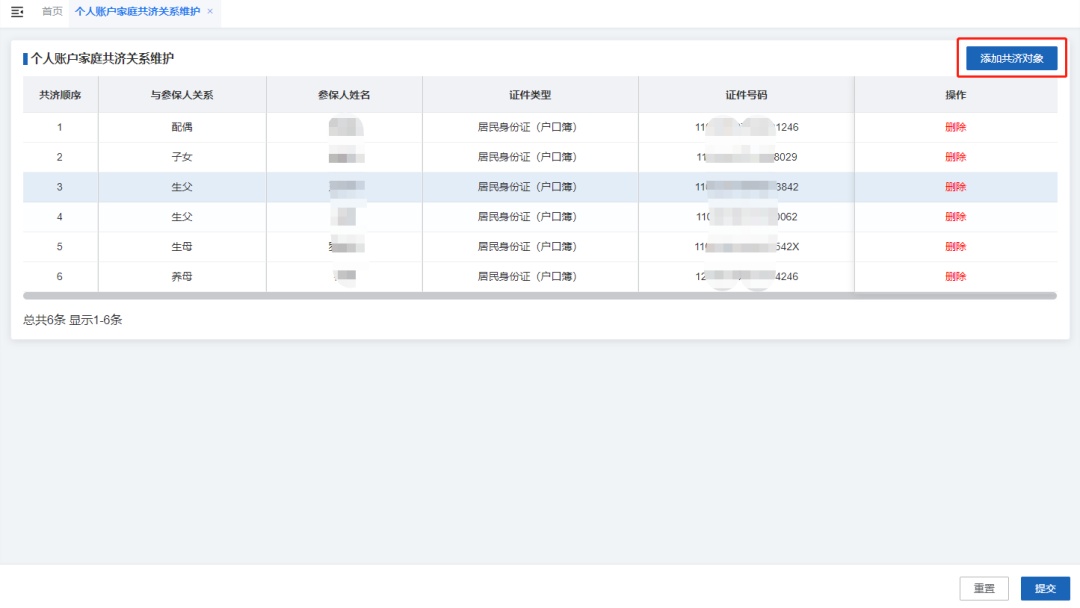Delete the 生母 row entry

pyautogui.click(x=955, y=247)
